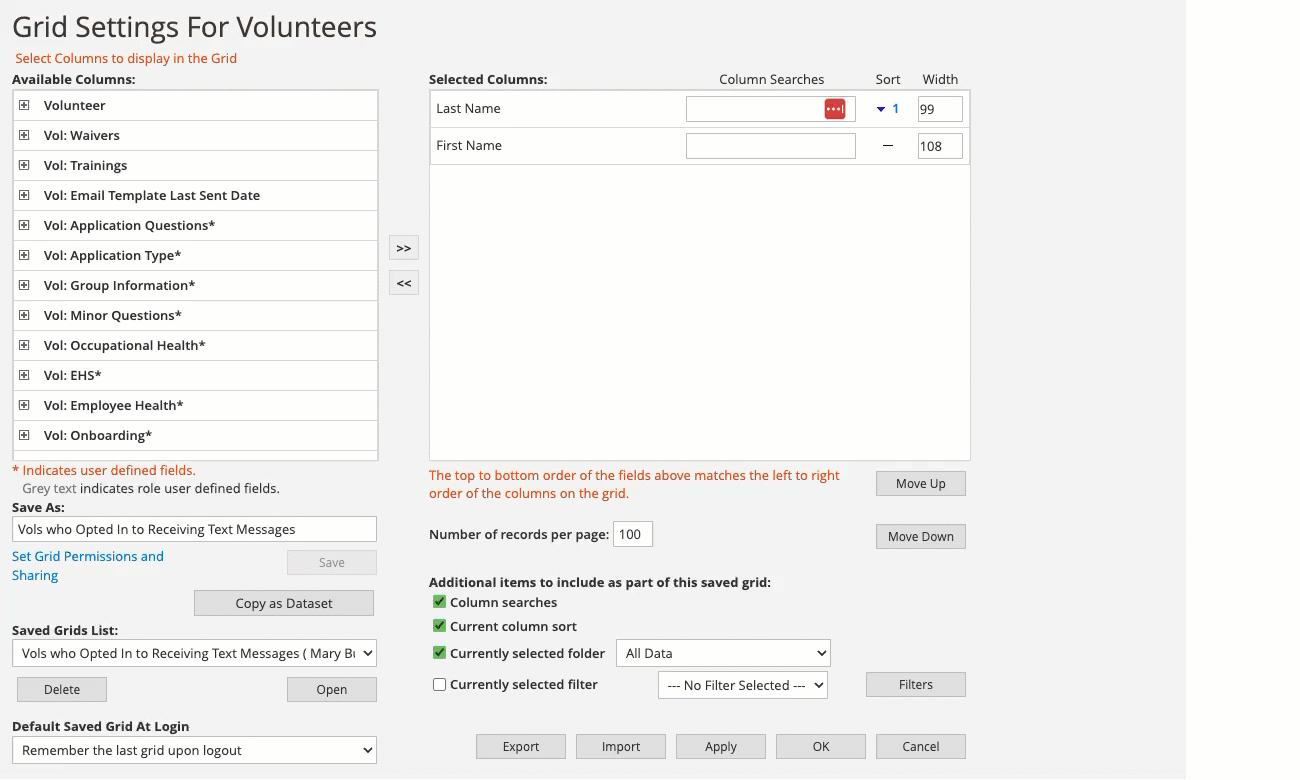Expand Vol: Employee Health group
Viewport: 1300px width, 780px height.
24,405
